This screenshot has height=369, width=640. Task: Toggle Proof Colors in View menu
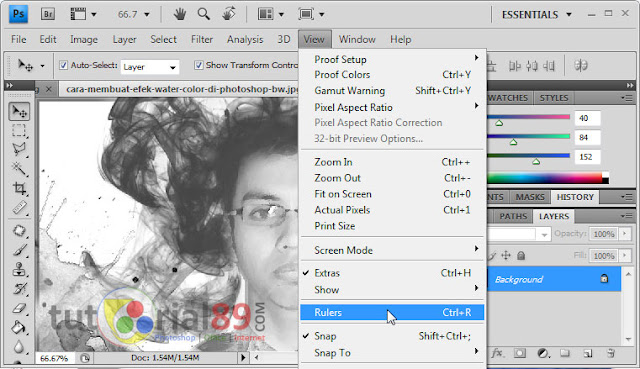[392, 75]
